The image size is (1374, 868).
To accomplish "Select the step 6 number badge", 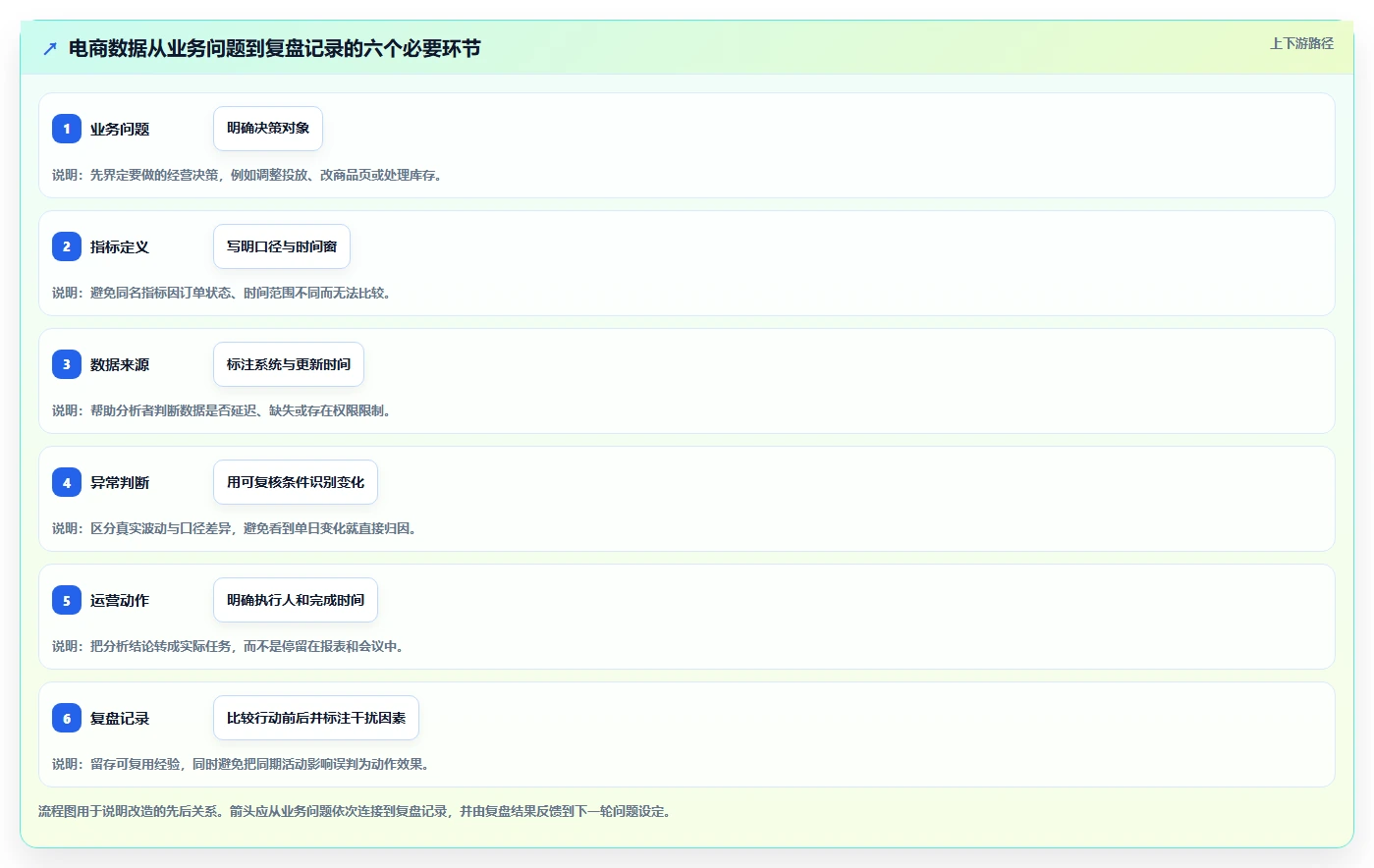I will (67, 718).
